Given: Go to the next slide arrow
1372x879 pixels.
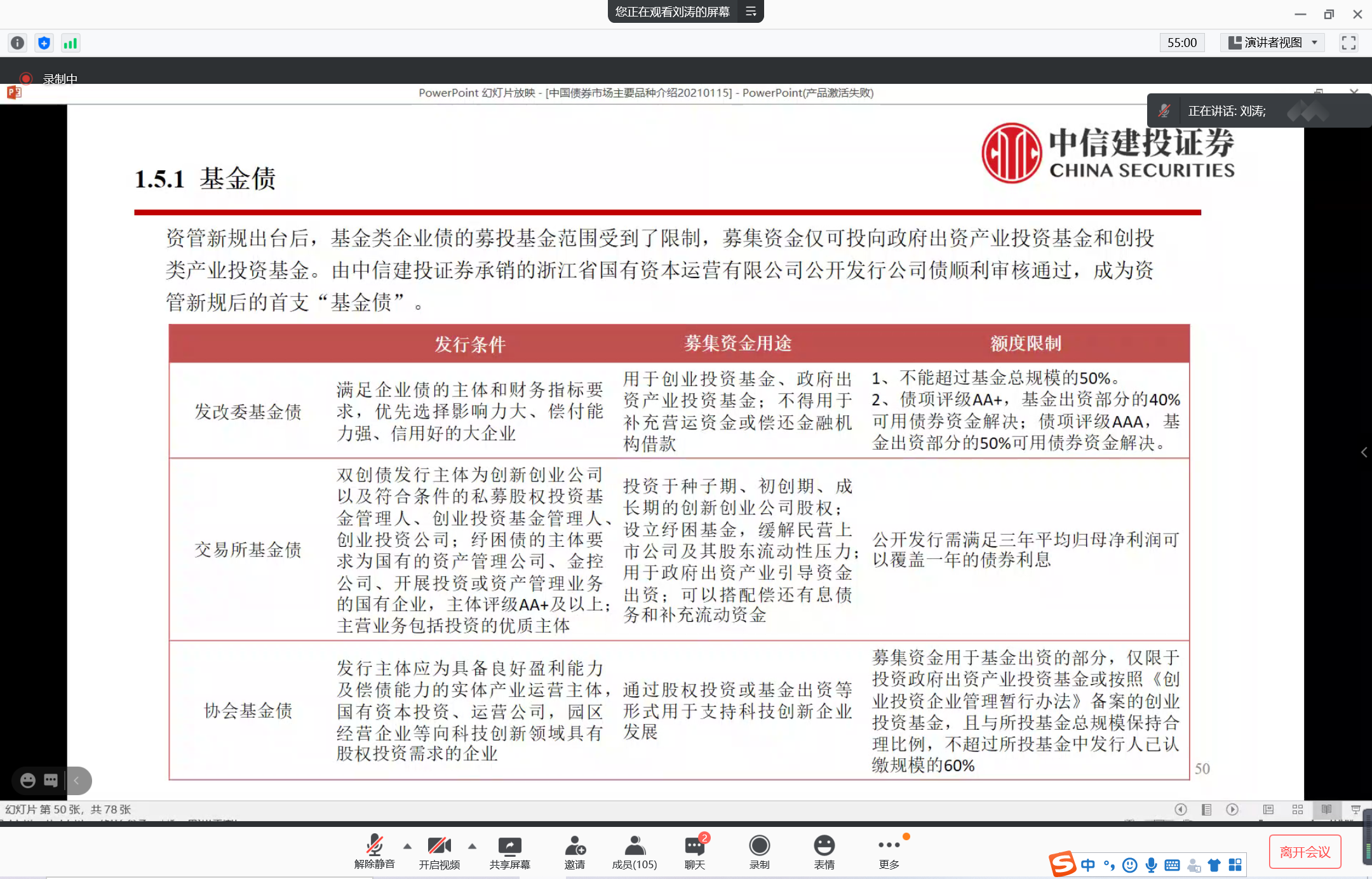Looking at the screenshot, I should 1232,809.
